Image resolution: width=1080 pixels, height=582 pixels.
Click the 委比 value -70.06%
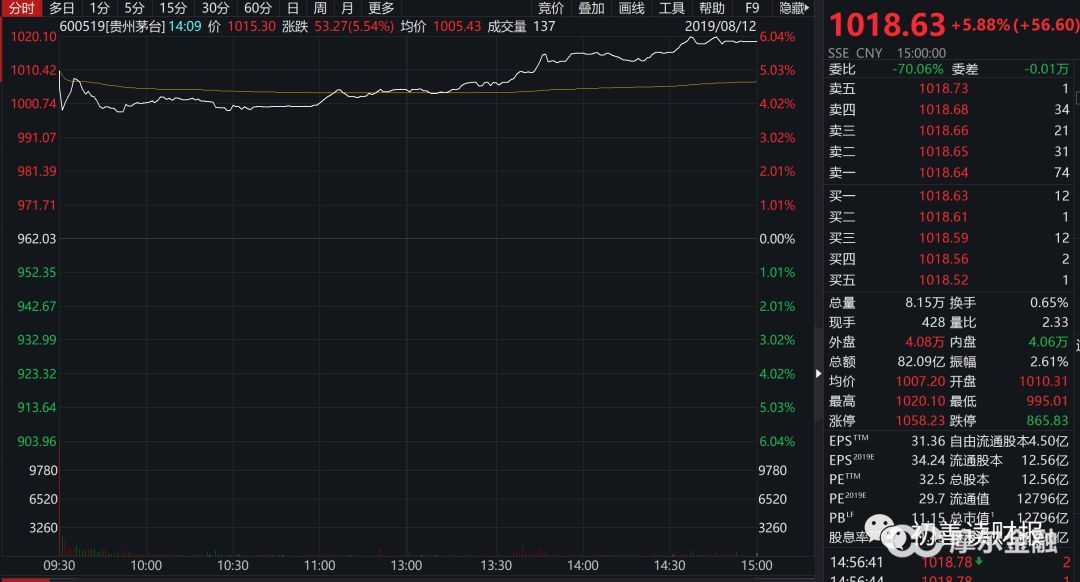coord(917,69)
